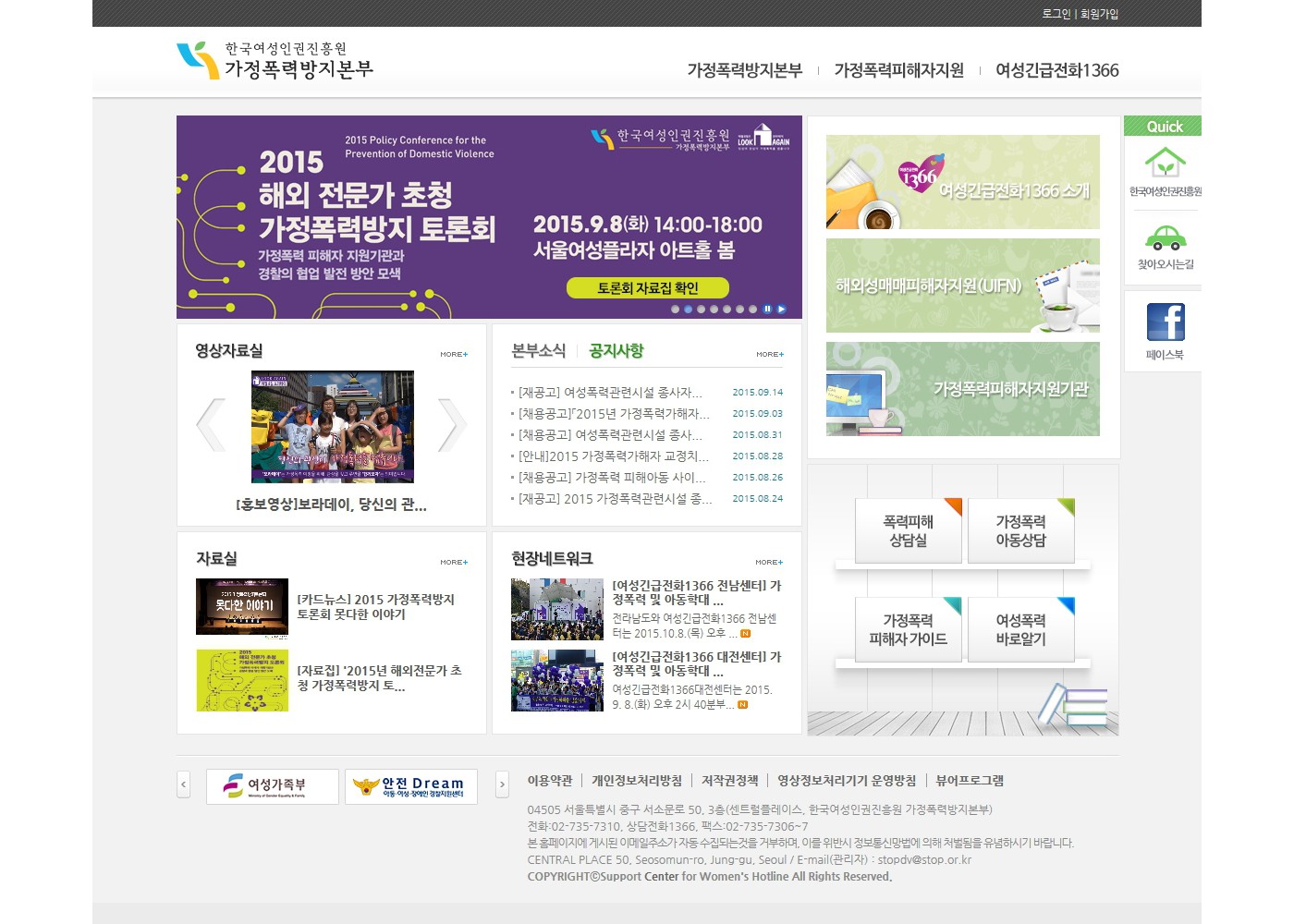Viewport: 1294px width, 924px height.
Task: Switch to the 본부소식 tab
Action: click(538, 351)
